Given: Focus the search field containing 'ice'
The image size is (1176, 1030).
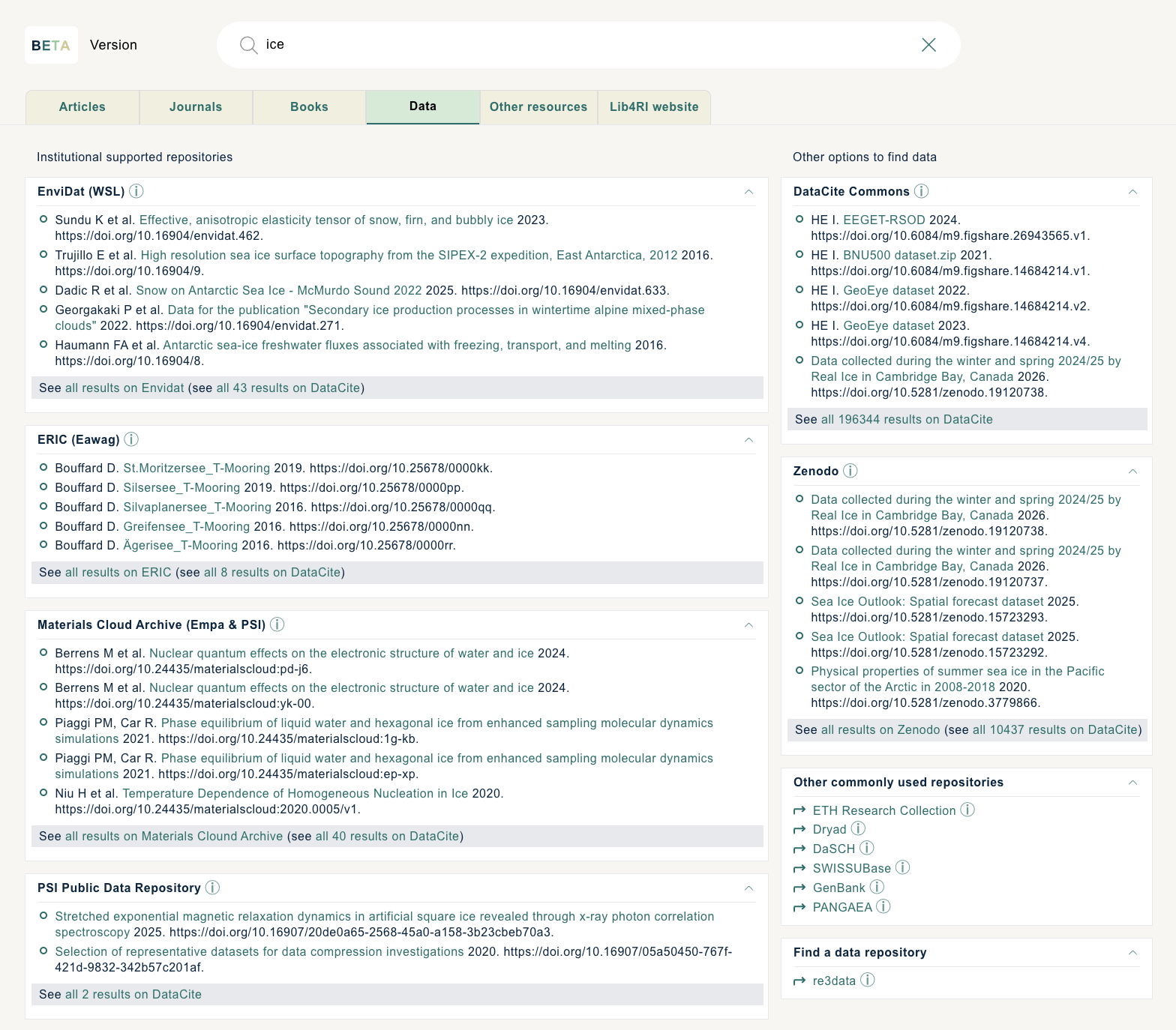Looking at the screenshot, I should [x=589, y=45].
